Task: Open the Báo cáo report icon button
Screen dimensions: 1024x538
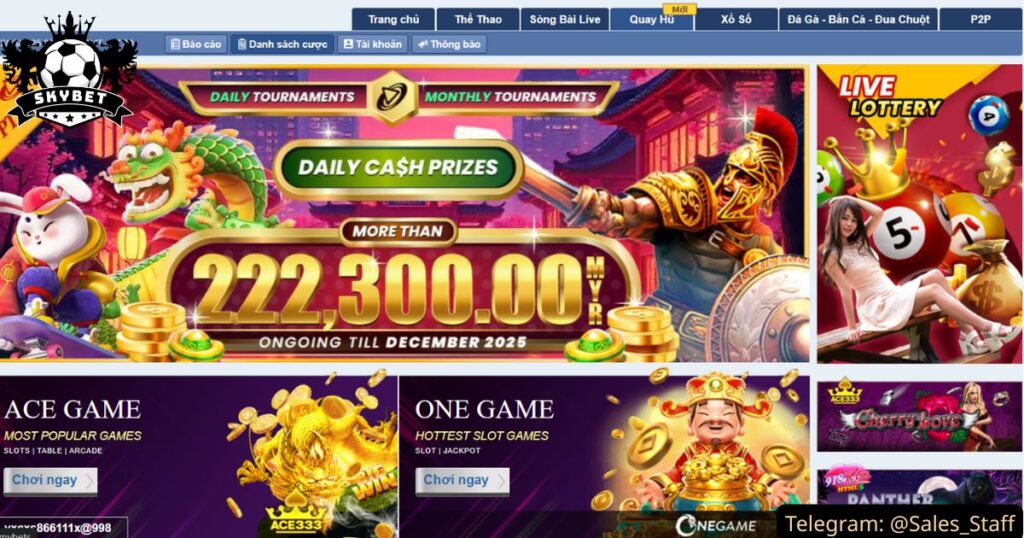Action: (196, 44)
